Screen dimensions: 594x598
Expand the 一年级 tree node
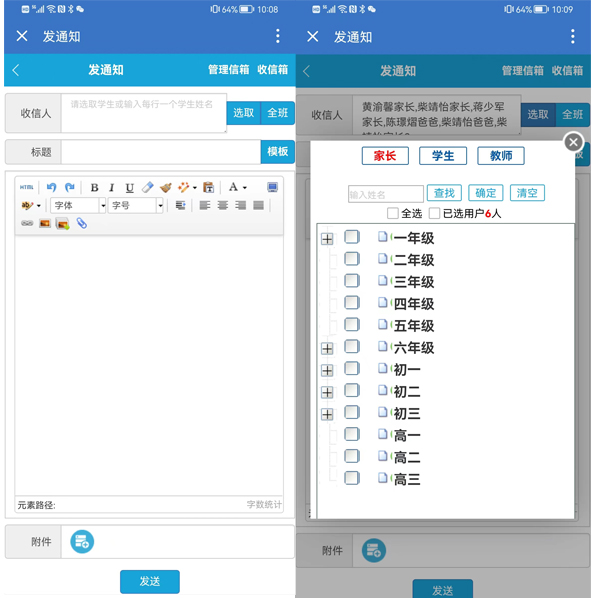(x=327, y=239)
